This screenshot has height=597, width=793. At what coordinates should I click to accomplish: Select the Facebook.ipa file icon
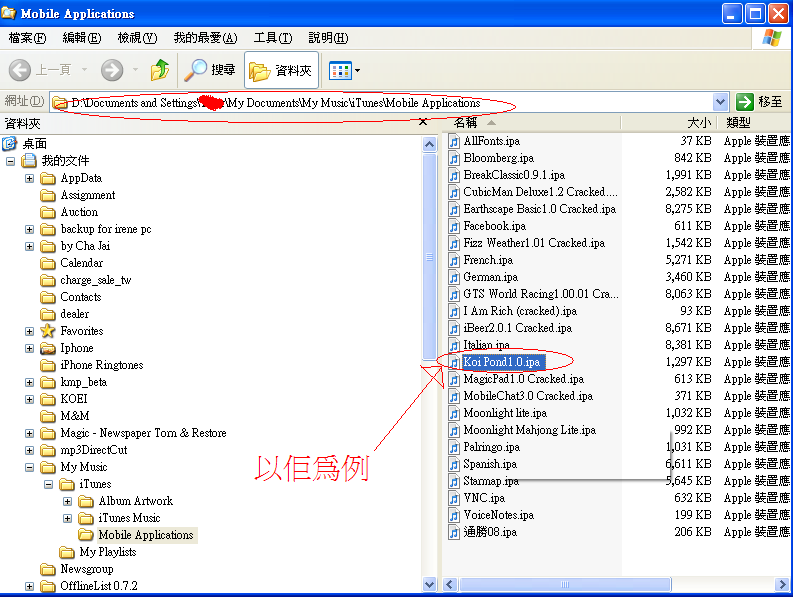[454, 226]
